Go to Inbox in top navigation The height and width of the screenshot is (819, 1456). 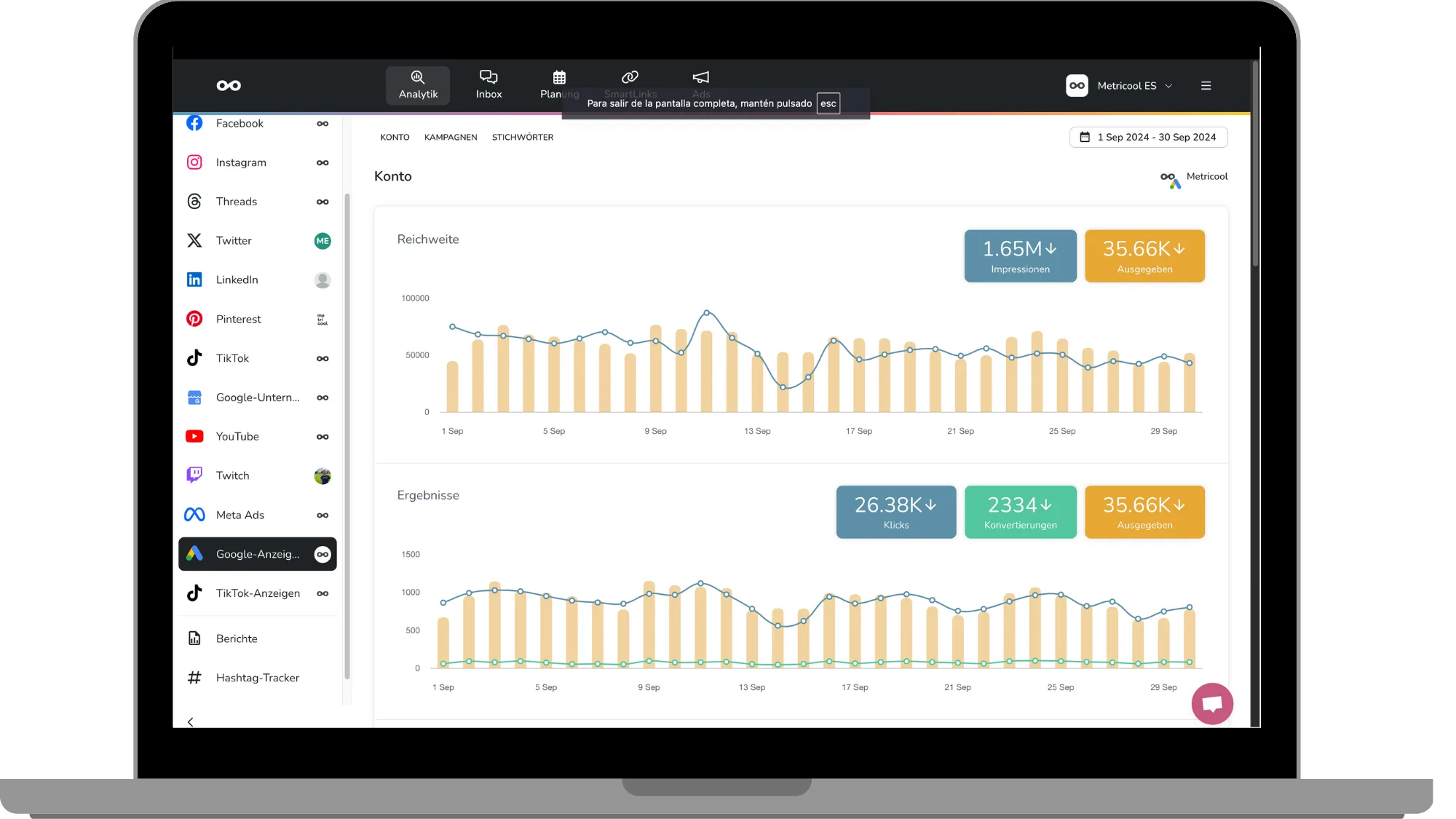[488, 85]
